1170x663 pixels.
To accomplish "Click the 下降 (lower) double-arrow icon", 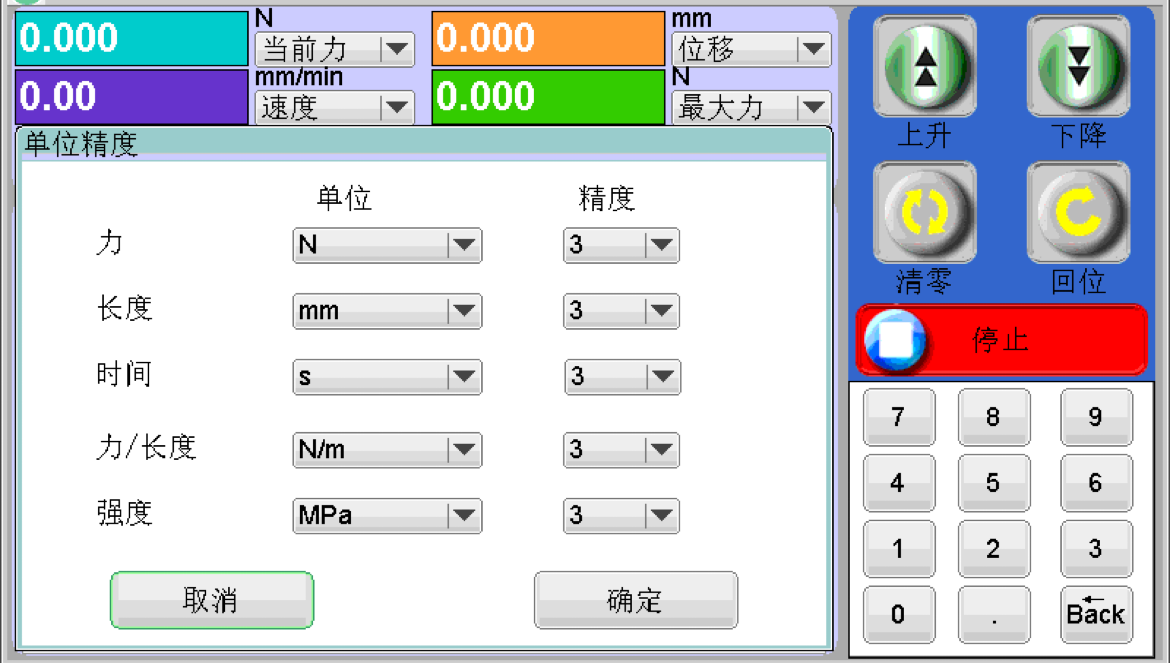I will pos(1078,66).
